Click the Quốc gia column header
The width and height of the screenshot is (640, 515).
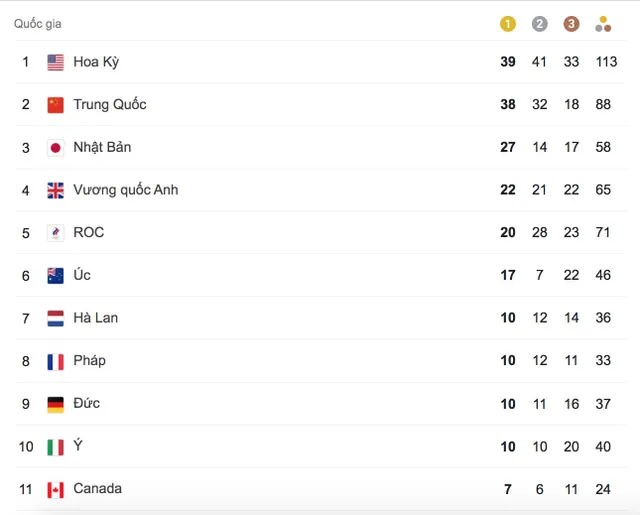[38, 24]
